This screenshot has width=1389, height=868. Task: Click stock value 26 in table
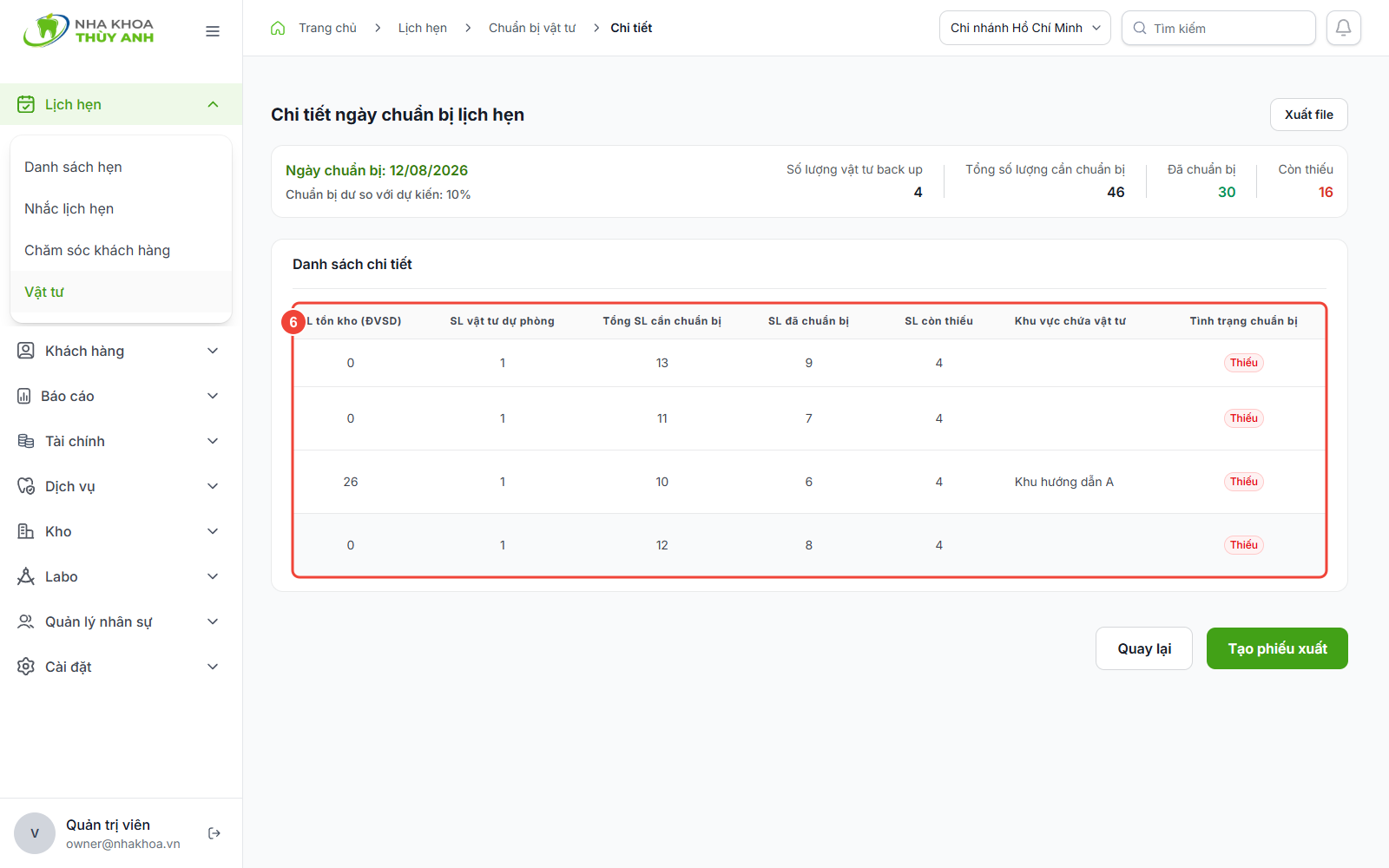351,482
